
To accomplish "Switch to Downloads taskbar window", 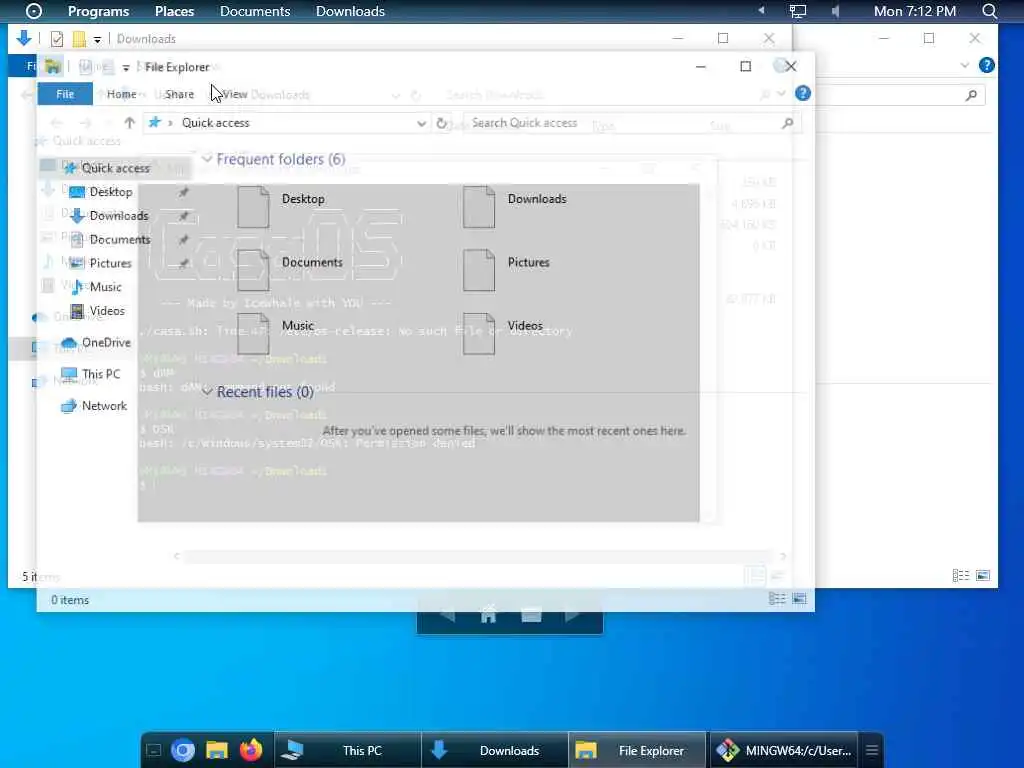I will 494,750.
